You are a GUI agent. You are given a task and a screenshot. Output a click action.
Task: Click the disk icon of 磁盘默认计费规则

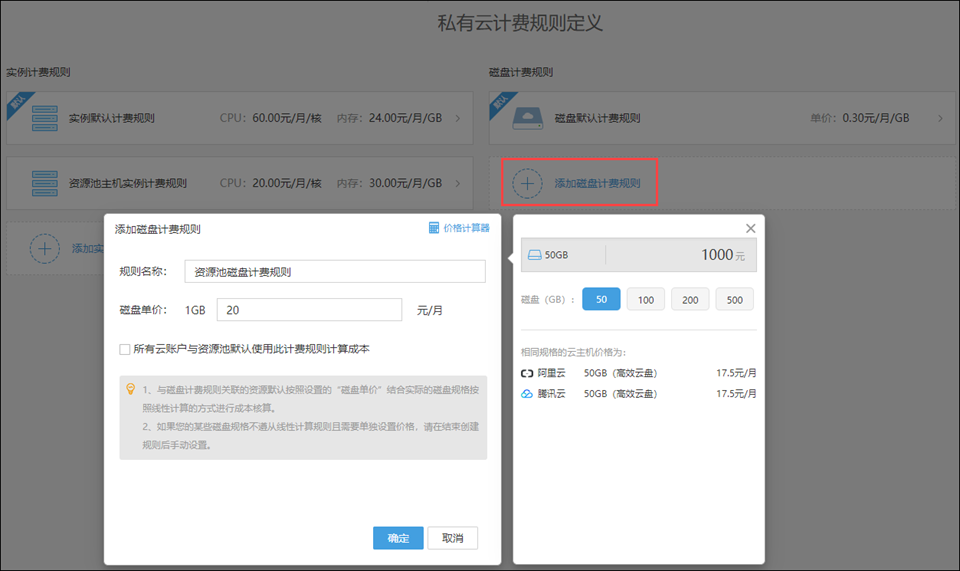click(x=527, y=118)
